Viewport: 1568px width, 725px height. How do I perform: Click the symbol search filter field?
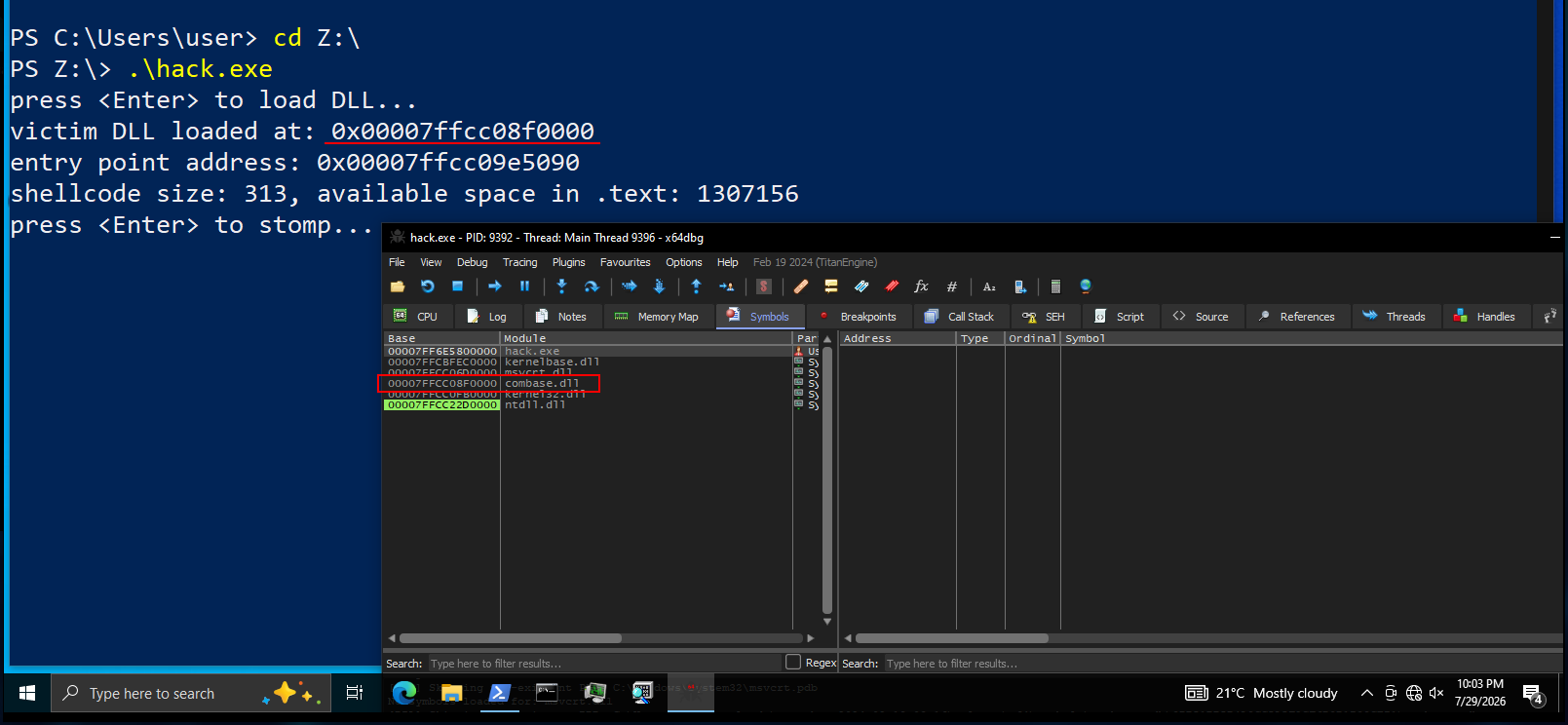[1223, 664]
